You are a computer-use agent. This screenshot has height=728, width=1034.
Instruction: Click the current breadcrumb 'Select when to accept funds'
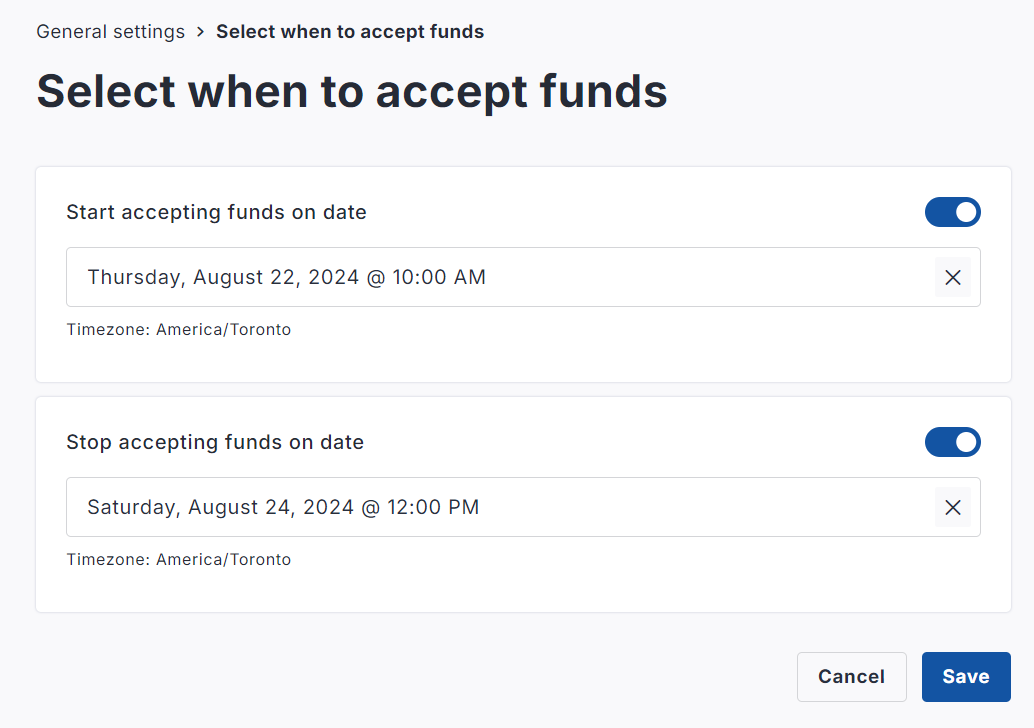click(350, 32)
